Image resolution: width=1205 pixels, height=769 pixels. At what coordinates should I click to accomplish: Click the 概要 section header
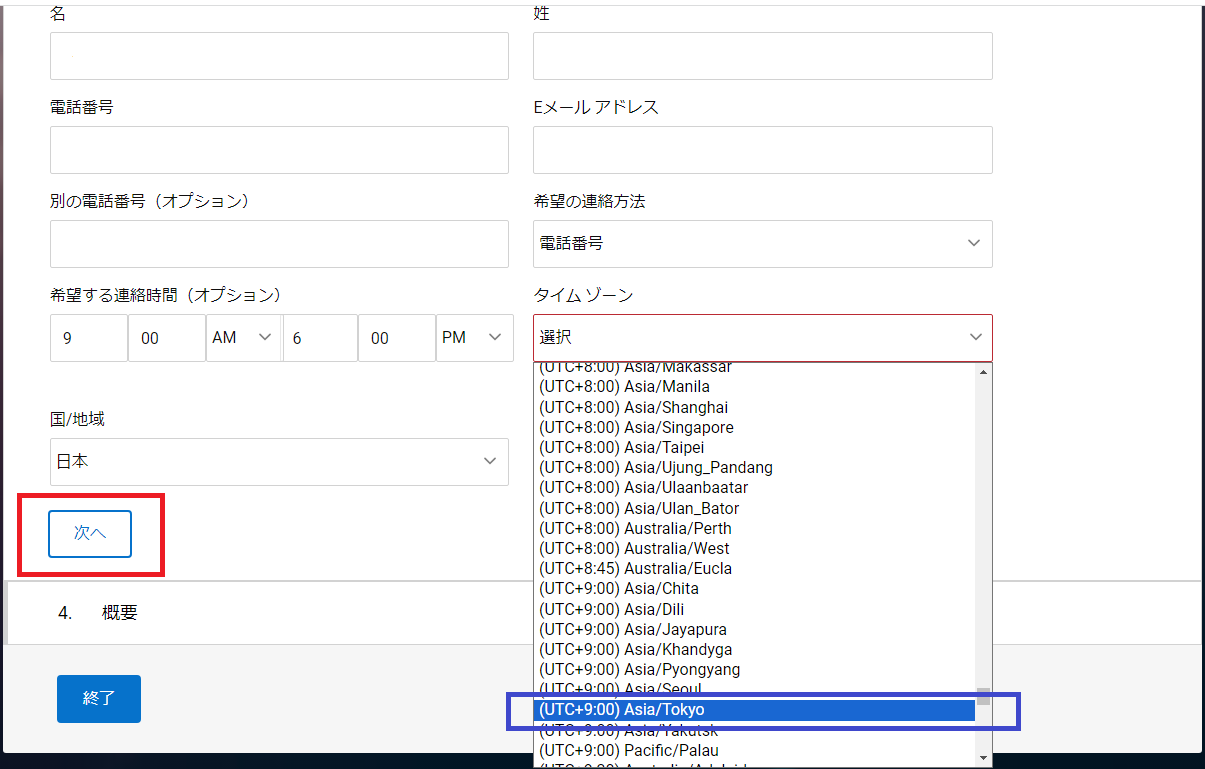point(120,612)
